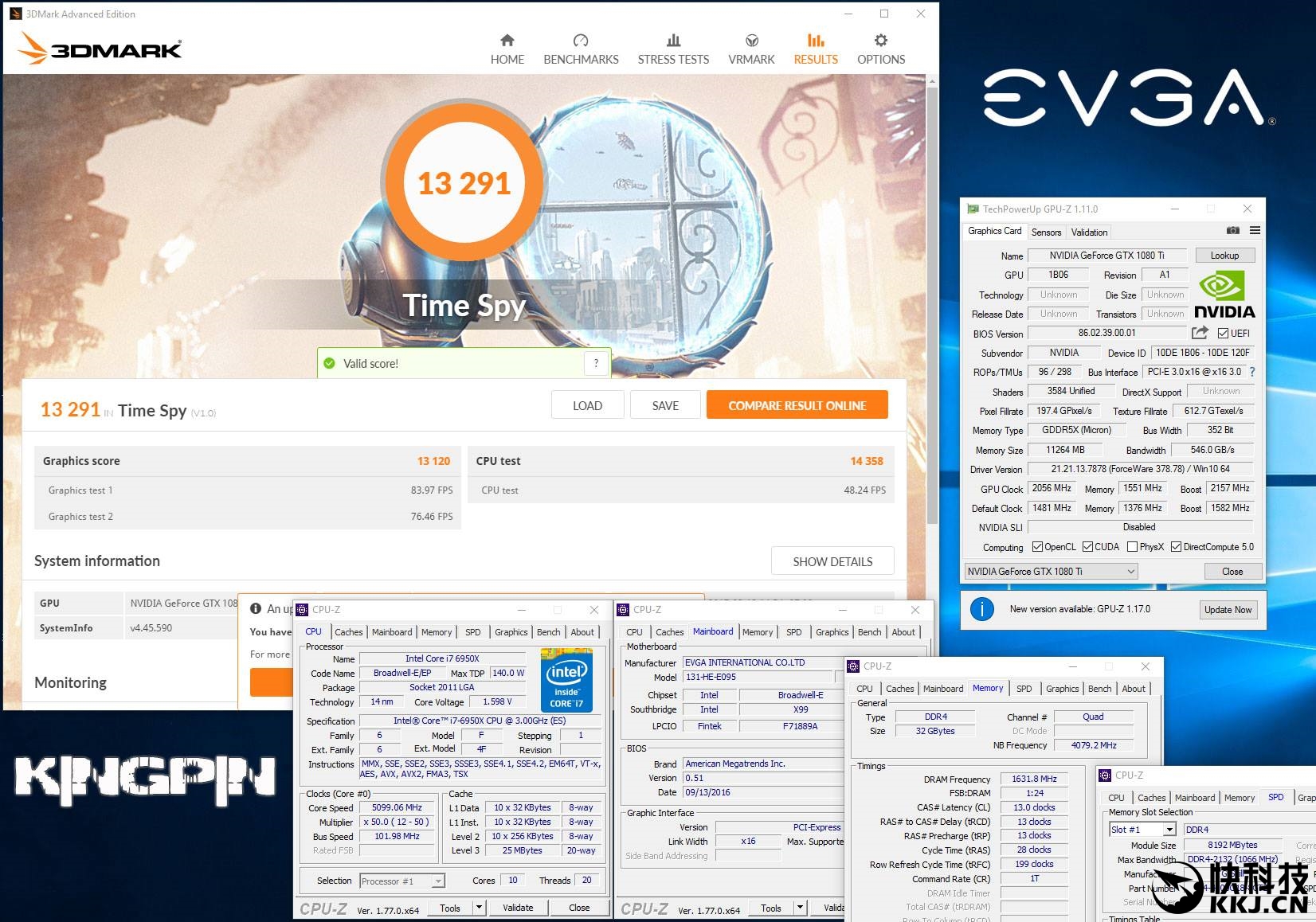The image size is (1316, 922).
Task: Click the GPU-Z update info icon
Action: 982,610
